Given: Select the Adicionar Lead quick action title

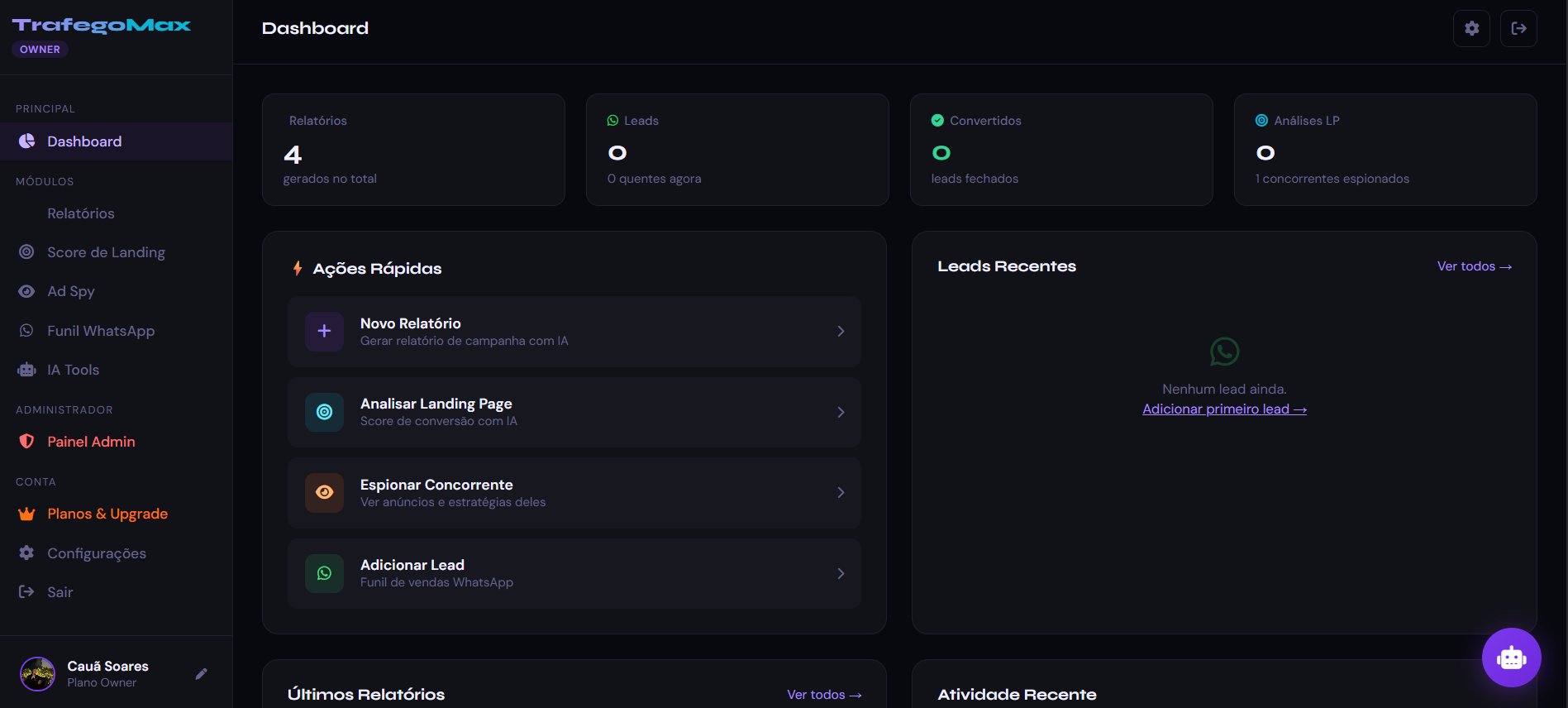Looking at the screenshot, I should 412,565.
